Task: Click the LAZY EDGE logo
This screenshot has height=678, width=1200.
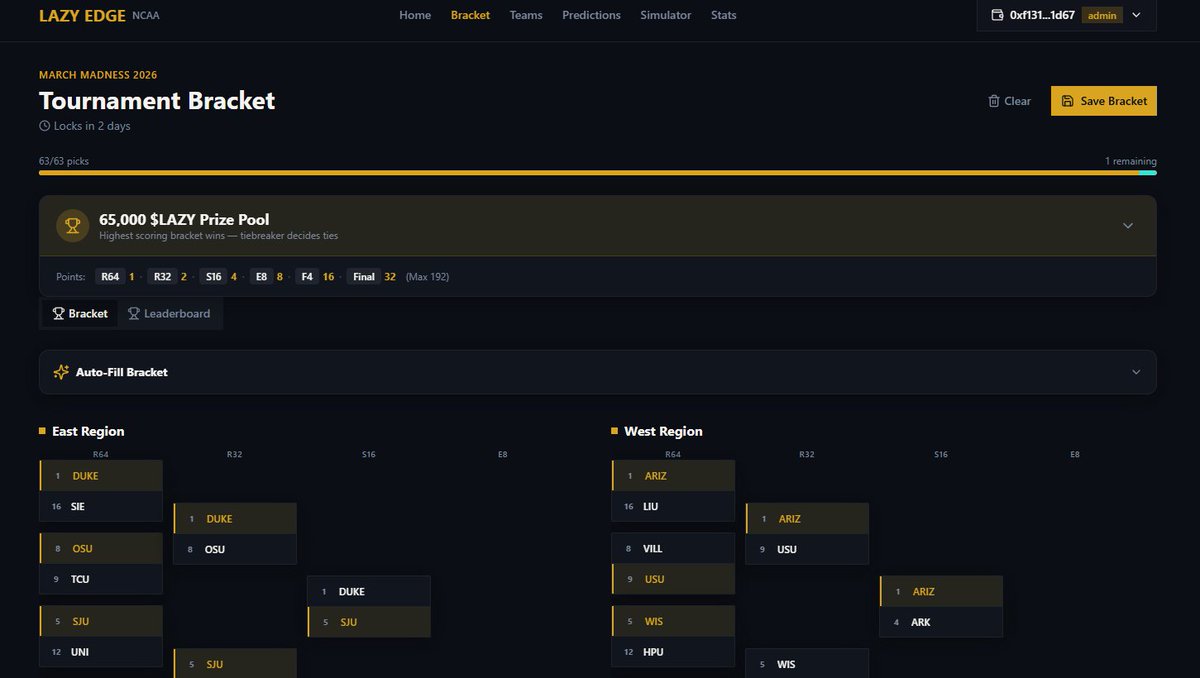Action: 82,15
